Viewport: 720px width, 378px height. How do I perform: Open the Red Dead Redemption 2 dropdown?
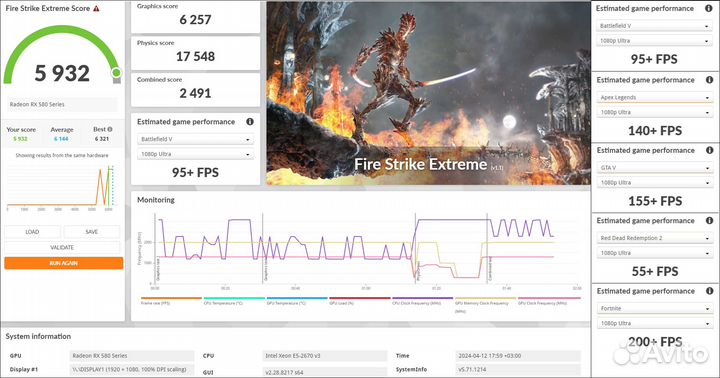click(x=655, y=238)
